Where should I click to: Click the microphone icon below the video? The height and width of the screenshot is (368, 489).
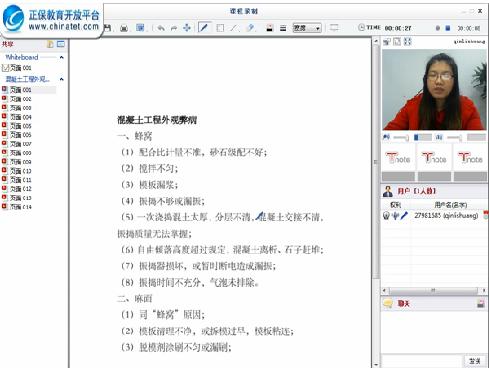click(439, 137)
